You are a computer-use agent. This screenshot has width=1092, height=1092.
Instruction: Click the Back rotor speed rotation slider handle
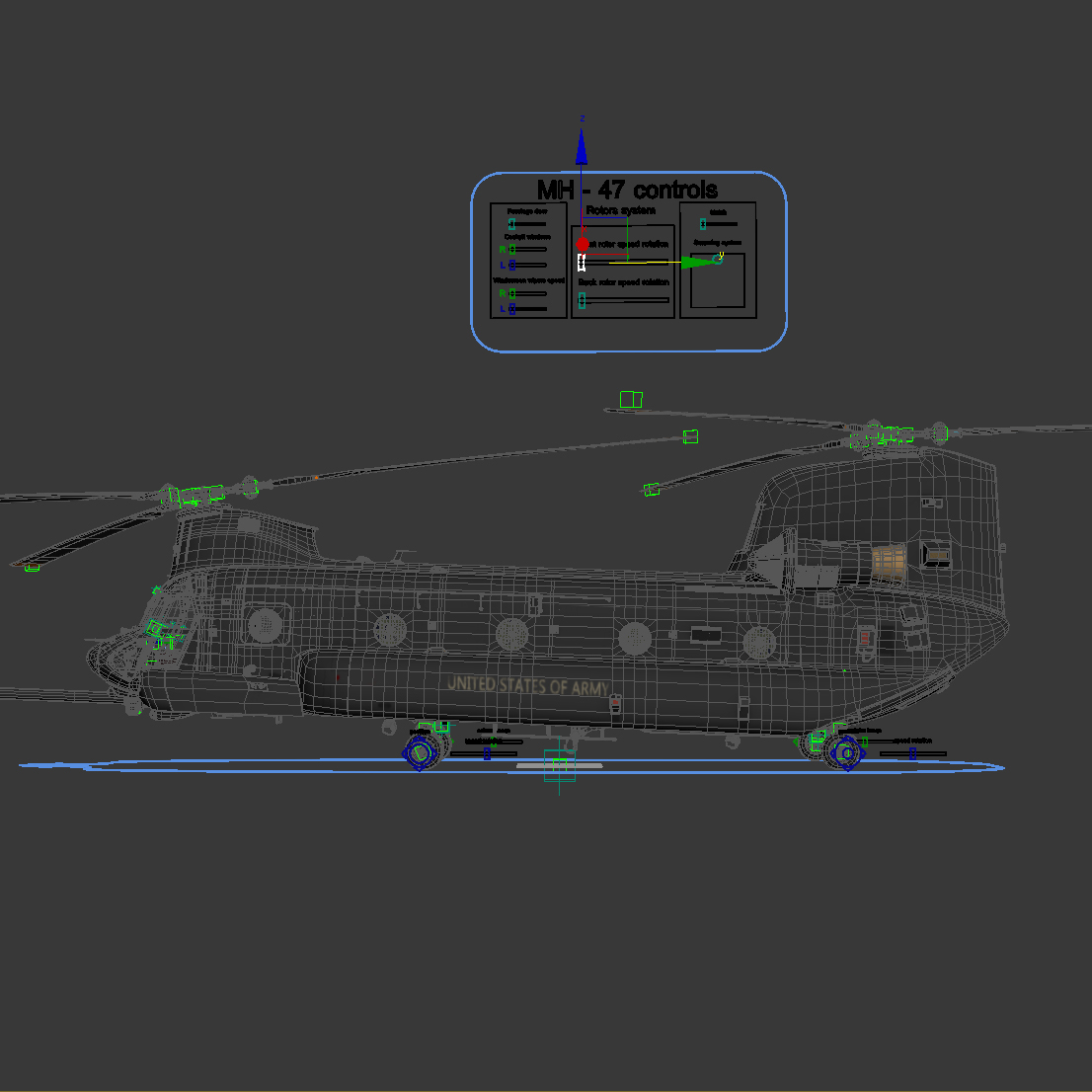pyautogui.click(x=582, y=300)
